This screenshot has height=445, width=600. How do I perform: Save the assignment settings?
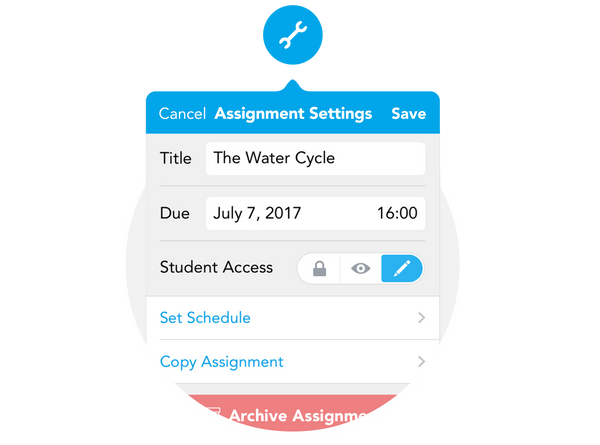(408, 114)
